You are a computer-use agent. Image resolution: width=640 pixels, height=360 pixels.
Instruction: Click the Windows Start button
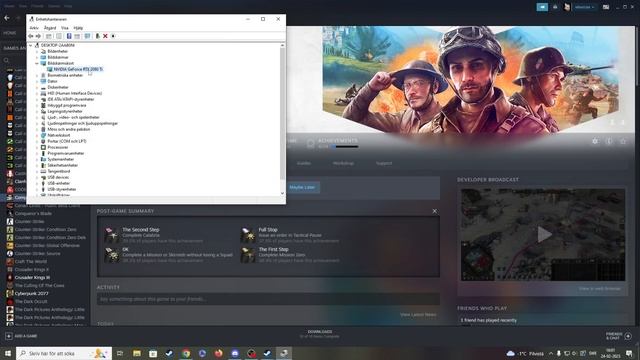pyautogui.click(x=8, y=353)
